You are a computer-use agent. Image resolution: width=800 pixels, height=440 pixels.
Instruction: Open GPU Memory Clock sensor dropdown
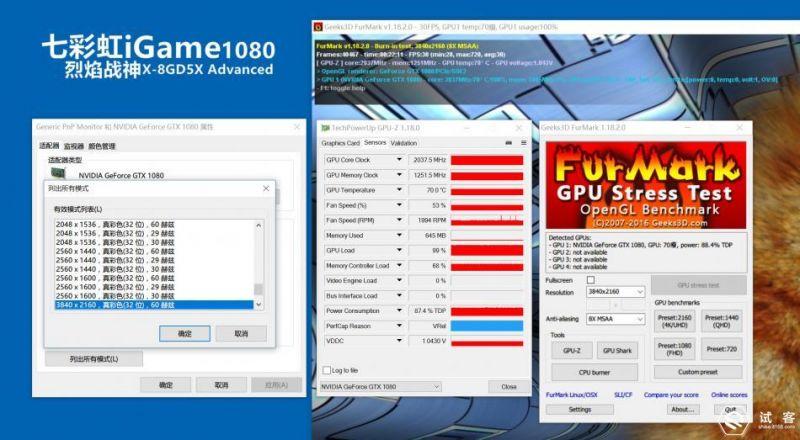tap(399, 175)
